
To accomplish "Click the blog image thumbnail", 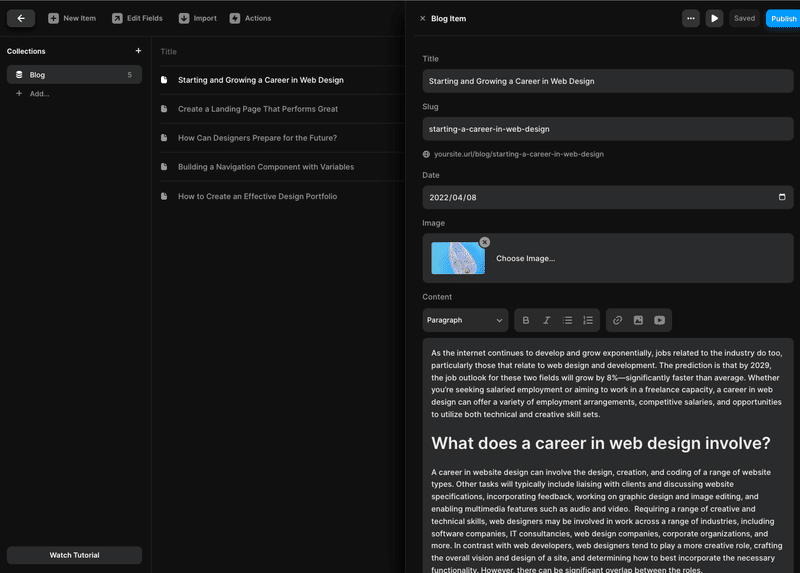I will click(458, 258).
